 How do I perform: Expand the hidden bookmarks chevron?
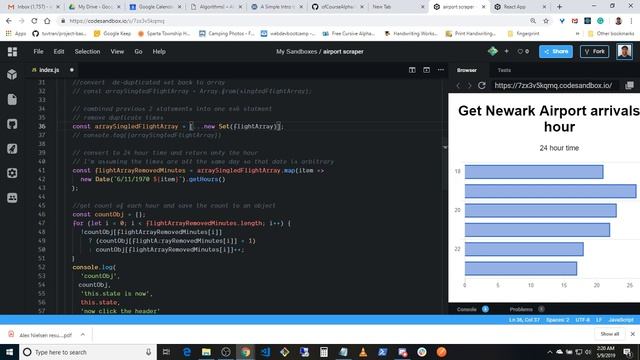coord(578,33)
